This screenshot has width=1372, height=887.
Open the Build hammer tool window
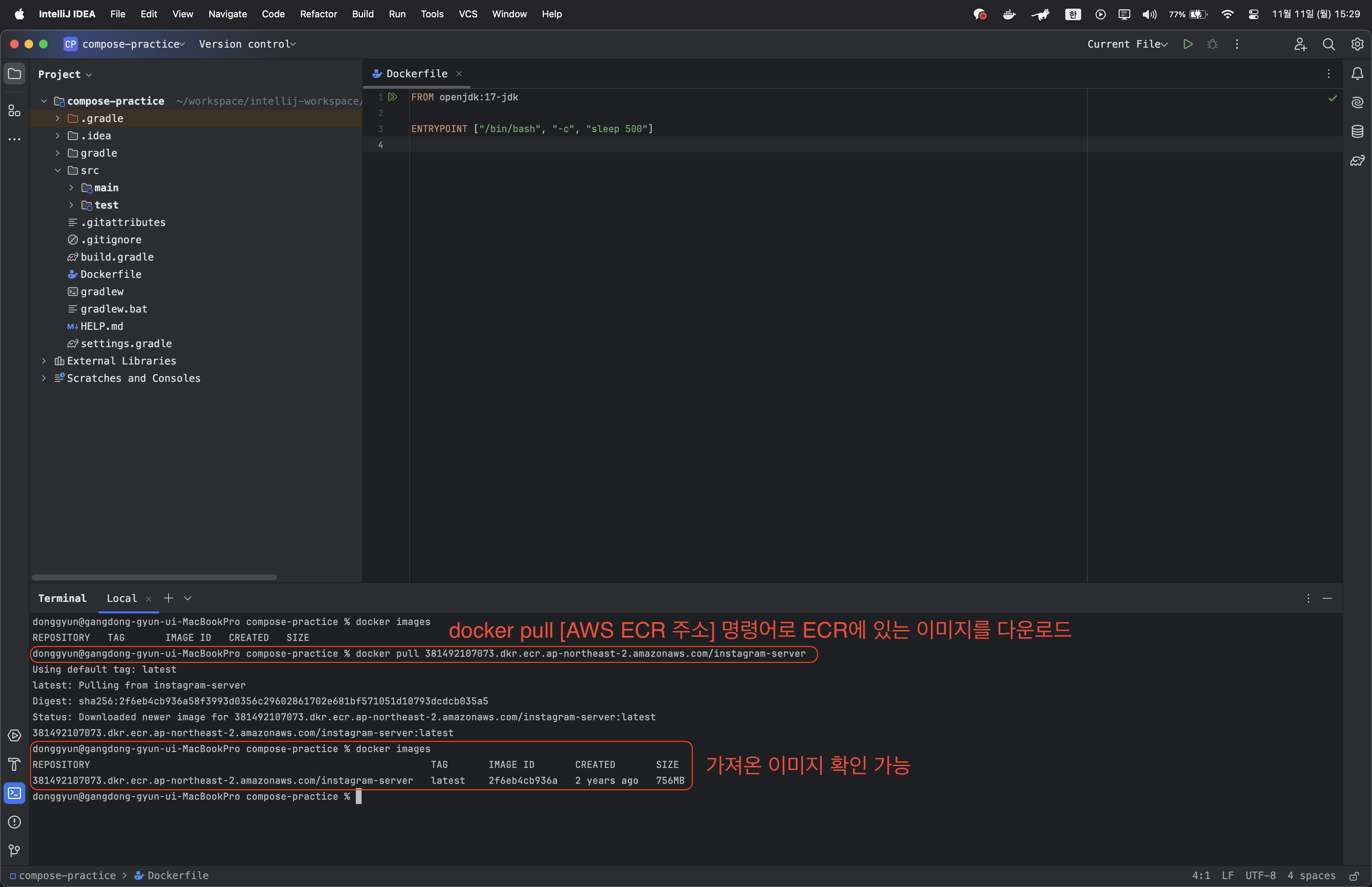click(14, 764)
